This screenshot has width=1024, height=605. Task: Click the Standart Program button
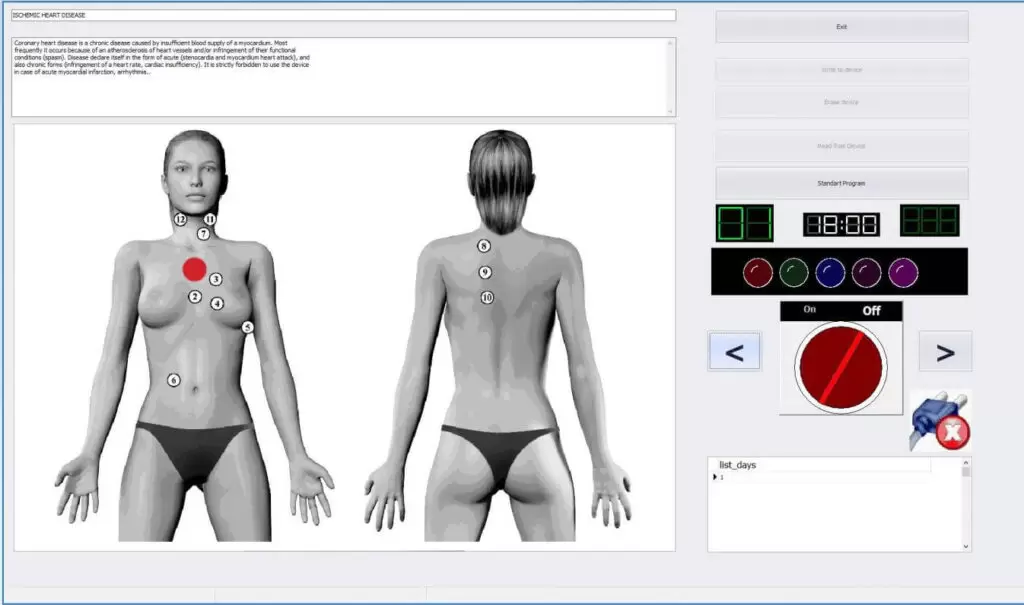[841, 183]
